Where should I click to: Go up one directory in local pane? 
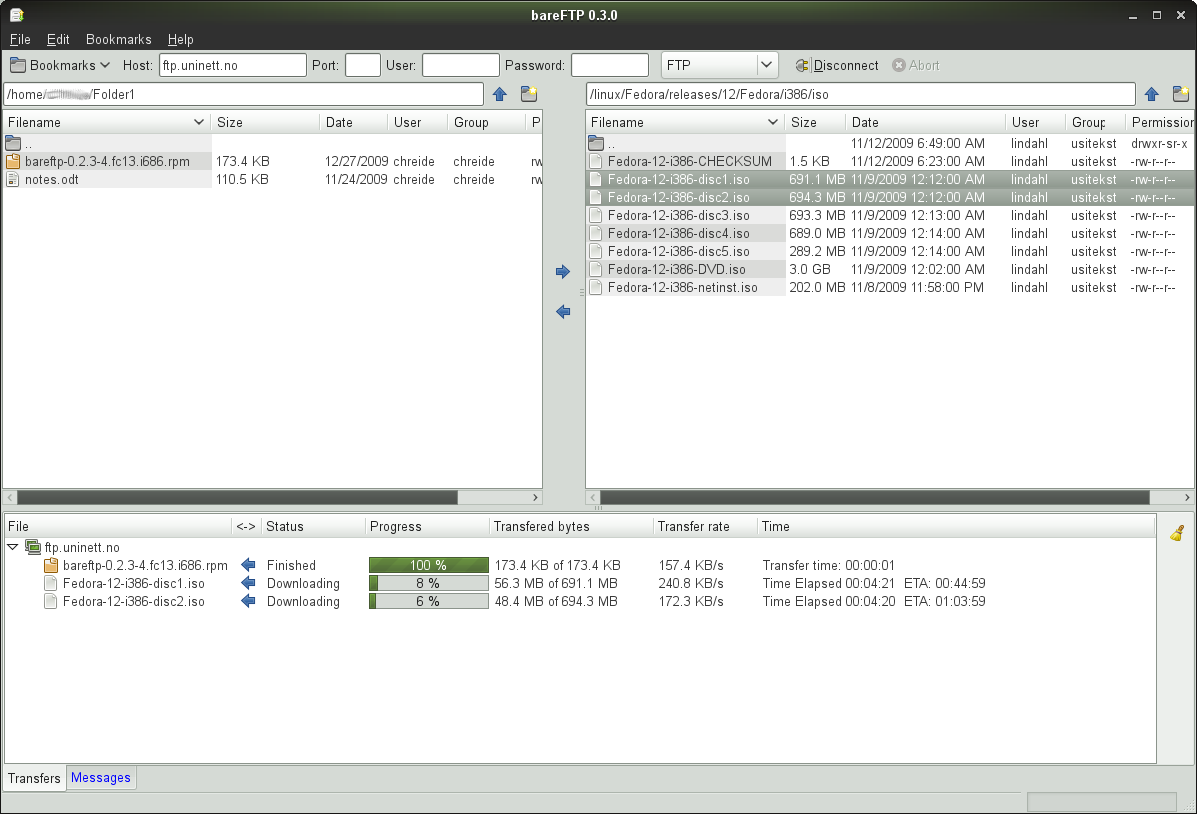coord(500,95)
